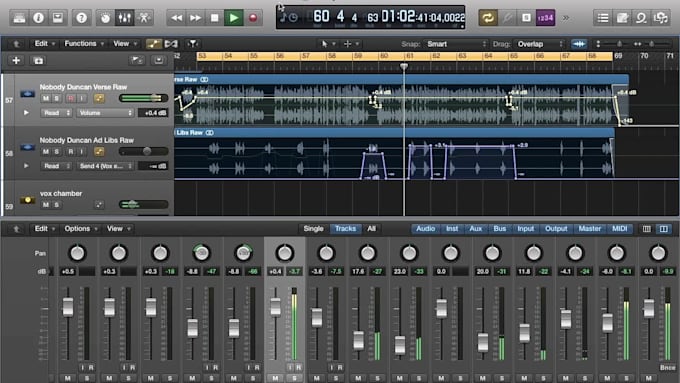This screenshot has height=383, width=680.
Task: Open the Mixer View menu
Action: click(118, 229)
